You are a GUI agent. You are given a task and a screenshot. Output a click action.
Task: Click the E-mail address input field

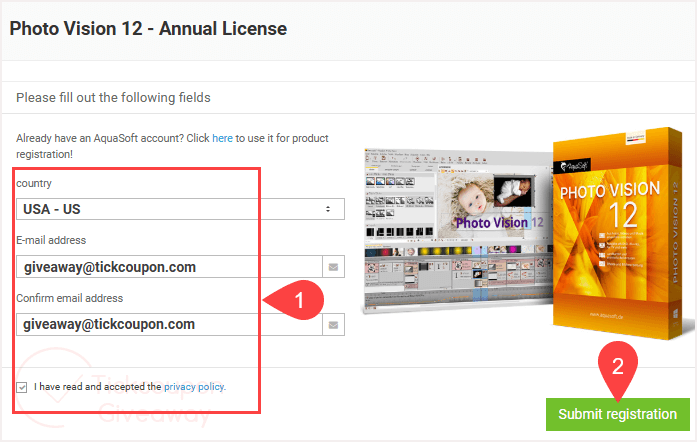click(x=169, y=267)
